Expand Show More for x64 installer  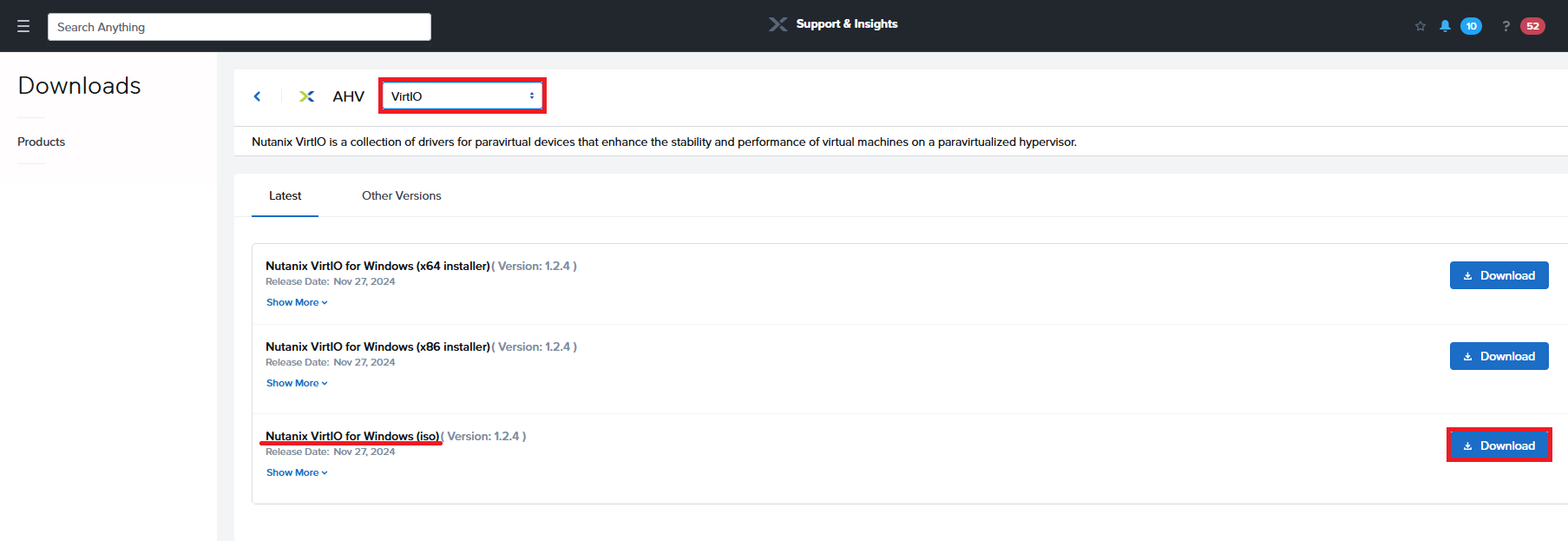pos(297,302)
